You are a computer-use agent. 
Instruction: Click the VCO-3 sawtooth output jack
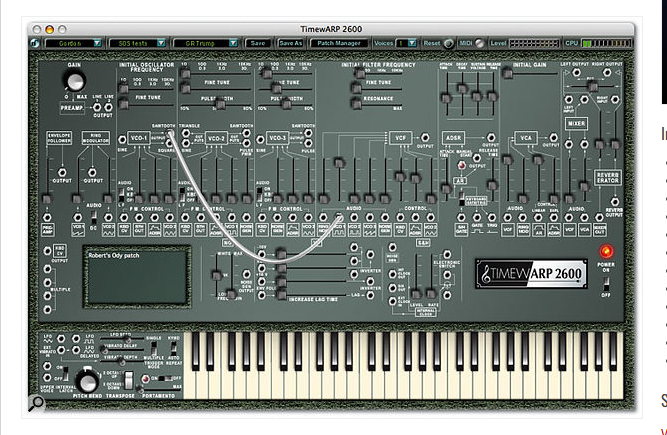pos(308,133)
